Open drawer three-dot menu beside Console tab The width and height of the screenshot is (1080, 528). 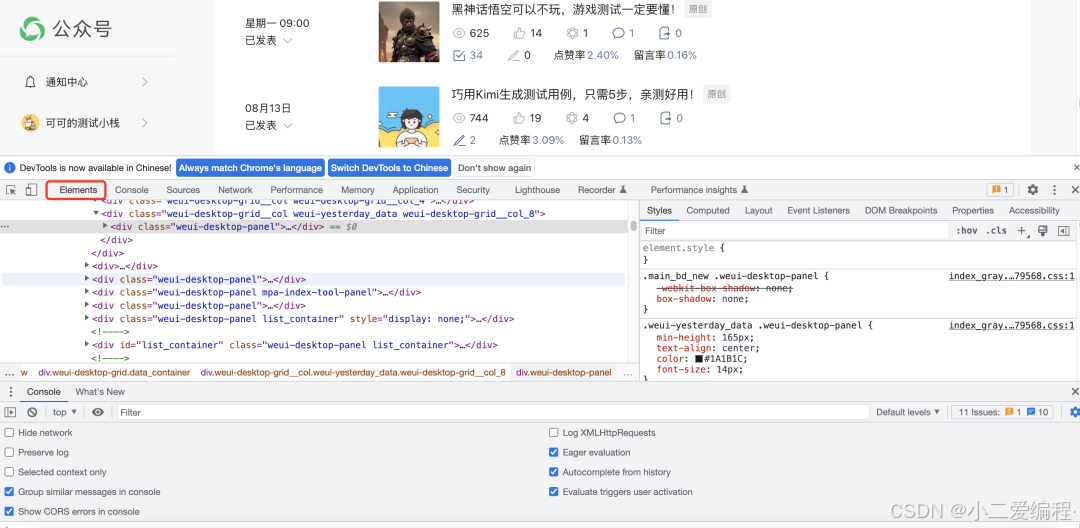tap(10, 392)
